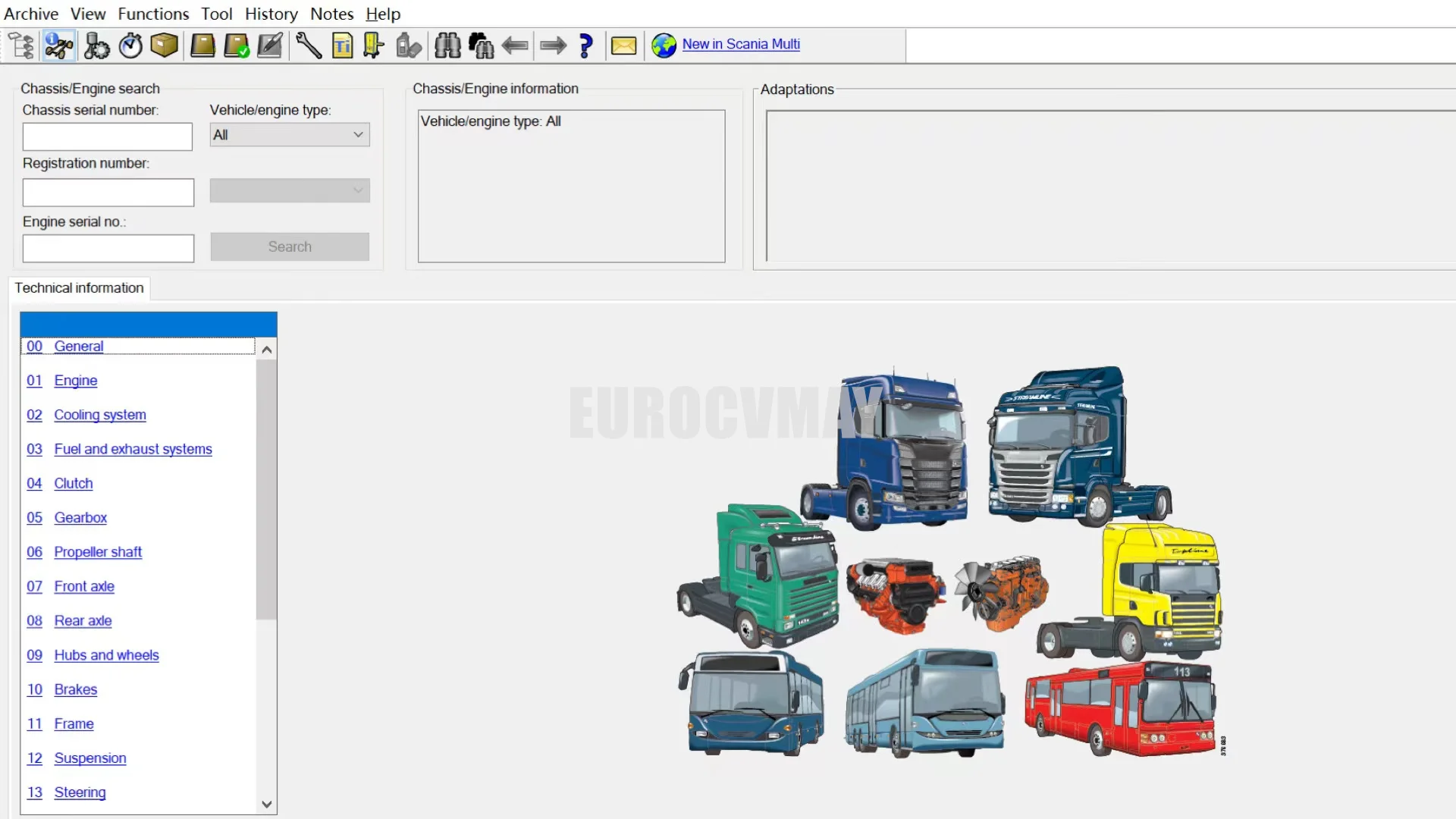The image size is (1456, 819).
Task: Open the Functions menu
Action: (153, 14)
